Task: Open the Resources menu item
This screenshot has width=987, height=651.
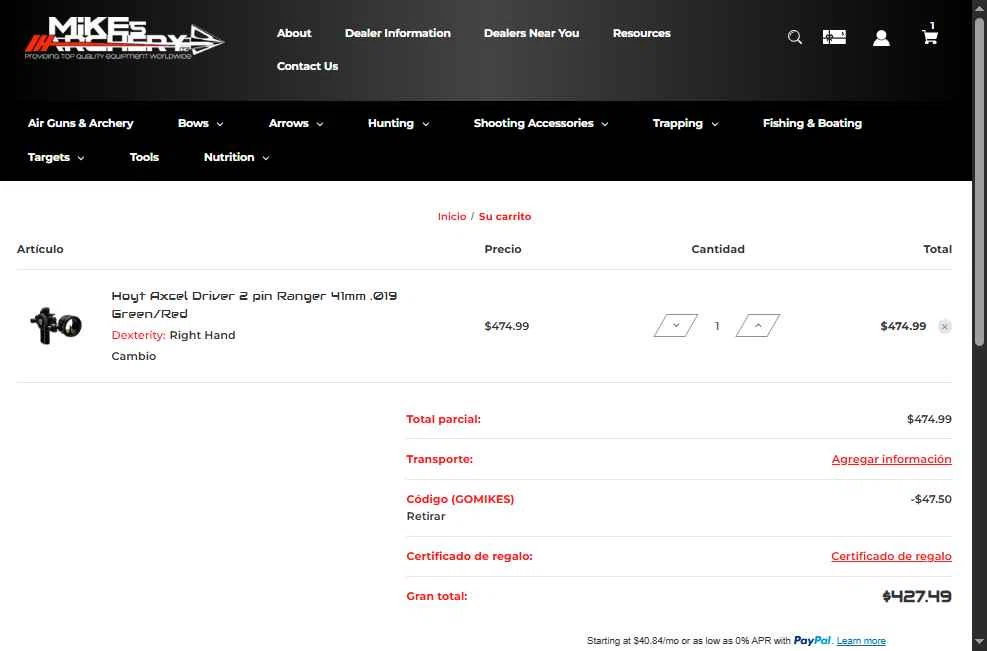Action: [641, 33]
